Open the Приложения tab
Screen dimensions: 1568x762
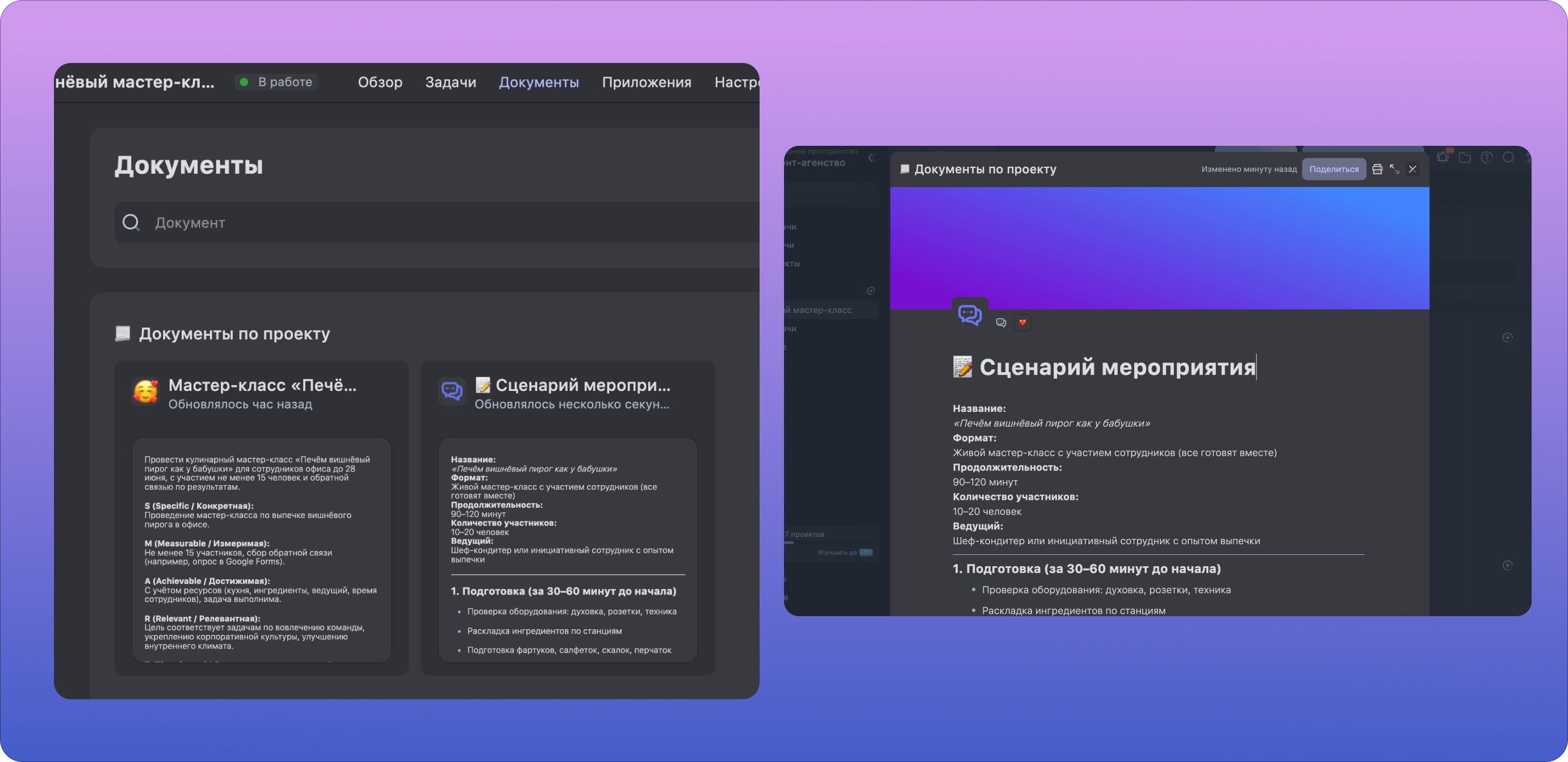(x=647, y=82)
